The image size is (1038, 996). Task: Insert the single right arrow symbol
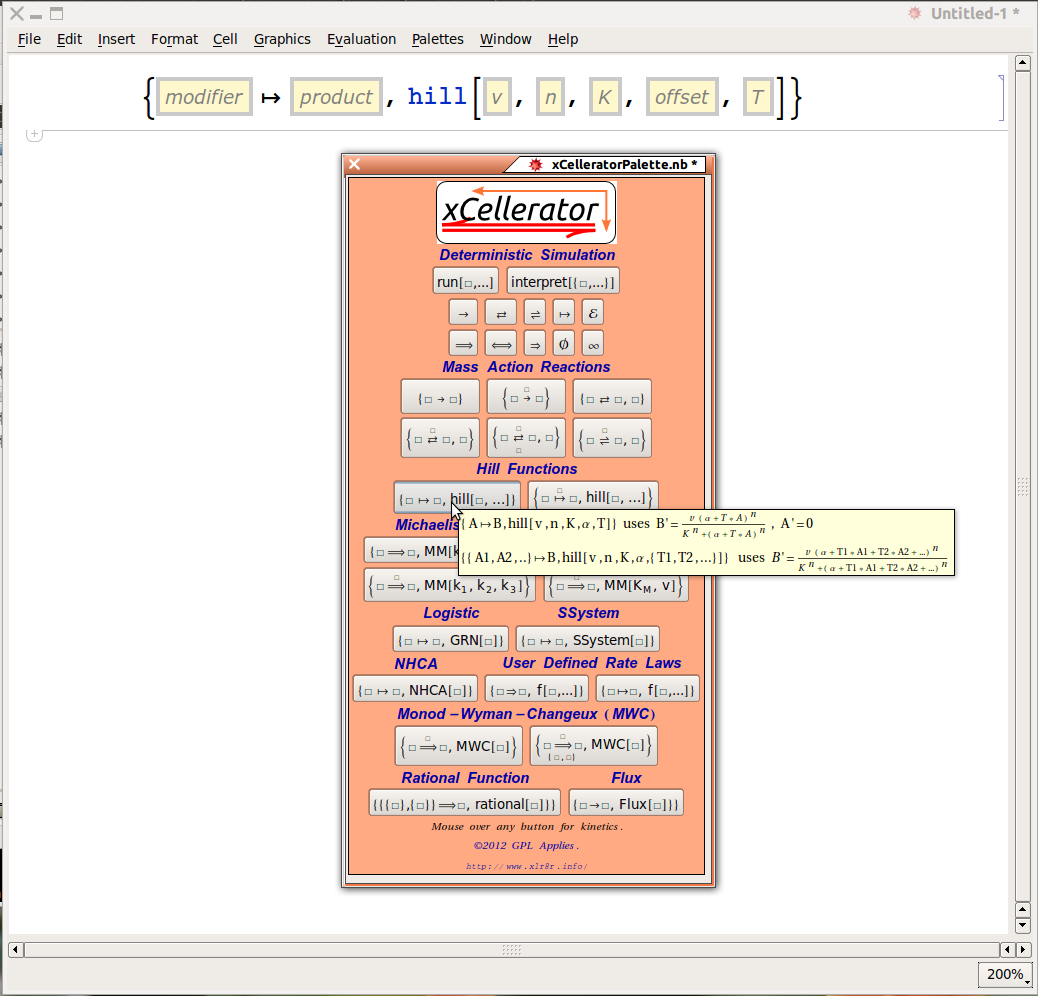pyautogui.click(x=463, y=313)
